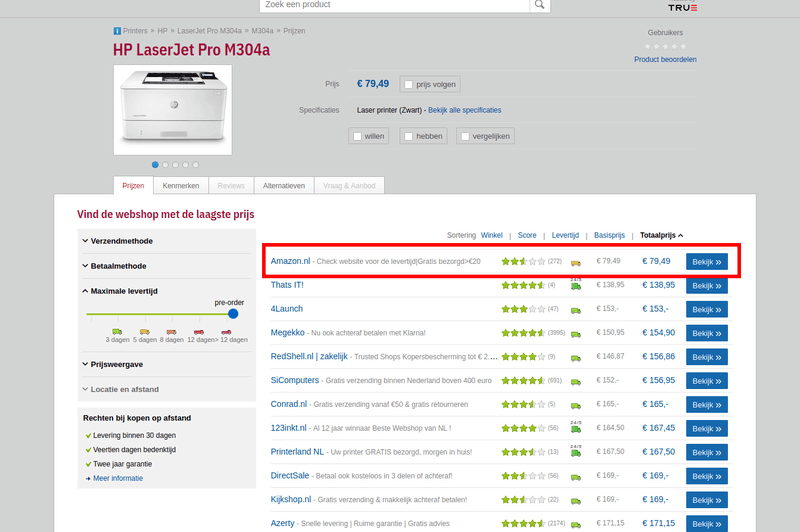Click the user rating stars under Gebruikers
This screenshot has height=532, width=800.
[665, 46]
